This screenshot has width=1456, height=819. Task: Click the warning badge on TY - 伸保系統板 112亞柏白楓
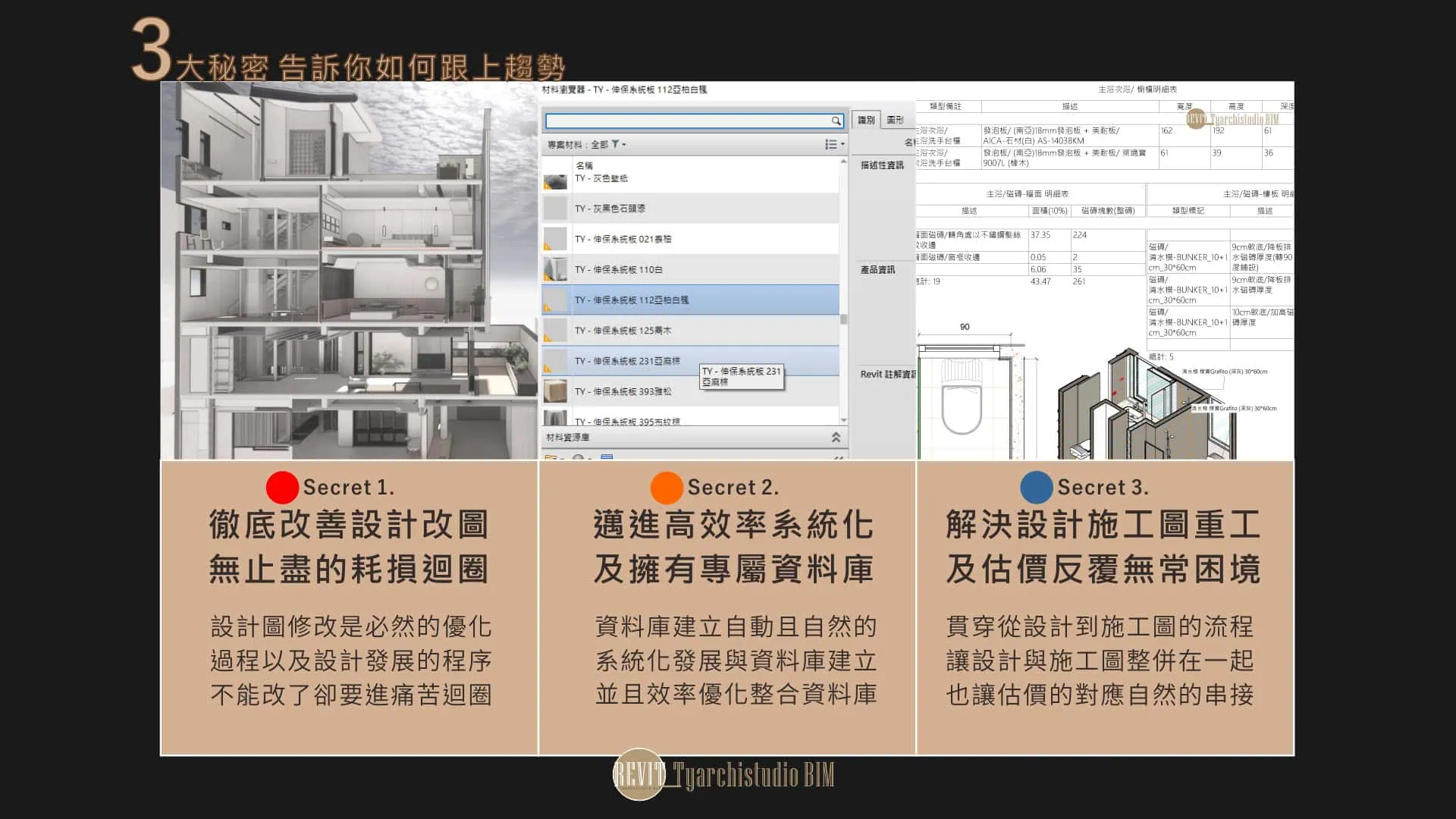tap(548, 305)
